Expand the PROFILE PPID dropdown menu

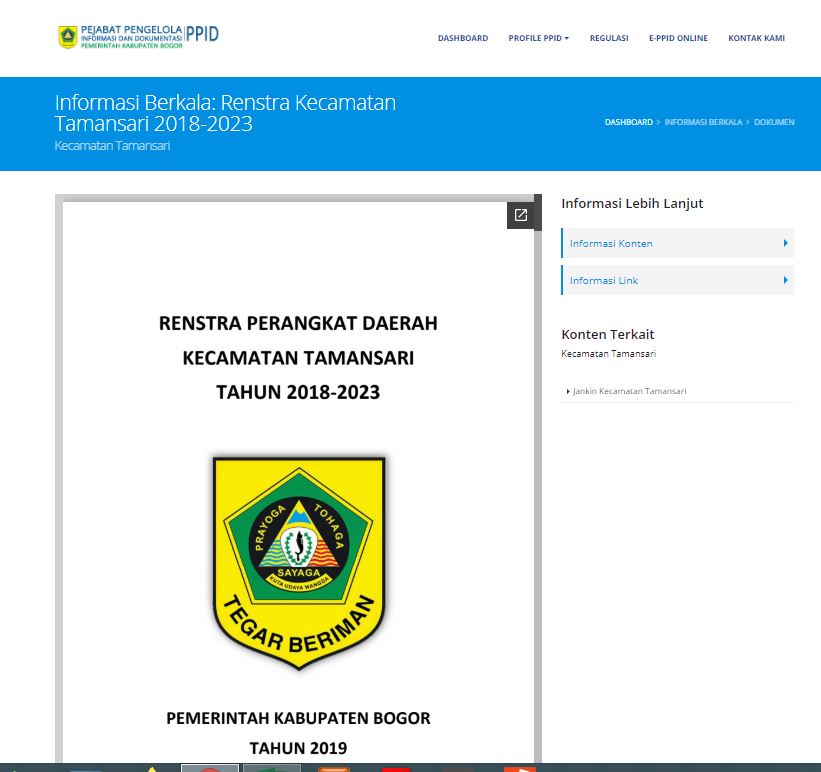[538, 38]
